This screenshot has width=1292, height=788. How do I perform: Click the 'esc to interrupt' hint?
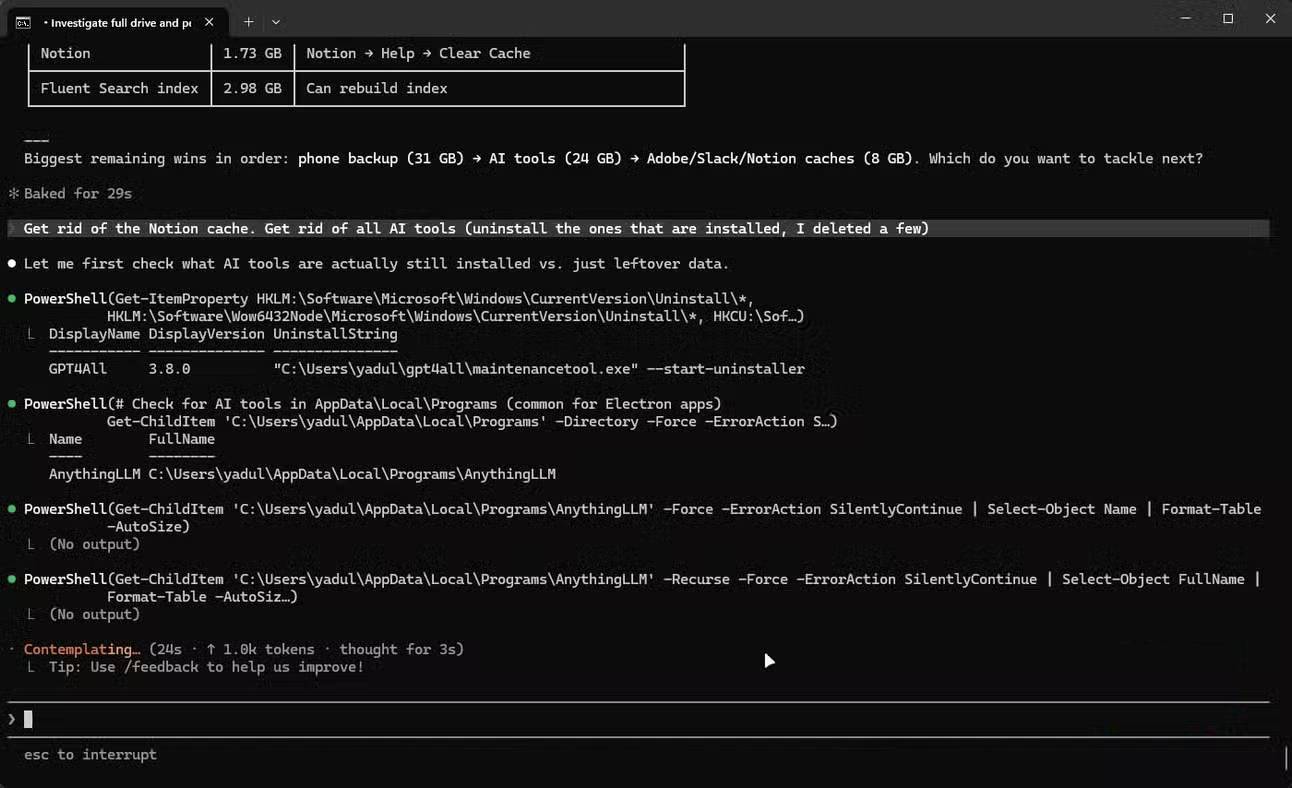pyautogui.click(x=90, y=754)
